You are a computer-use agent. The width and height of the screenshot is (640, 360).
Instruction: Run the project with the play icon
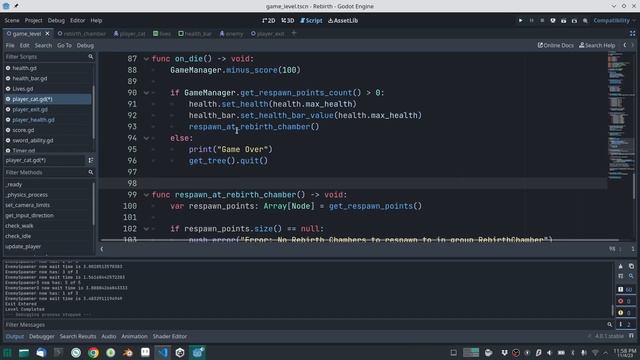click(x=520, y=20)
